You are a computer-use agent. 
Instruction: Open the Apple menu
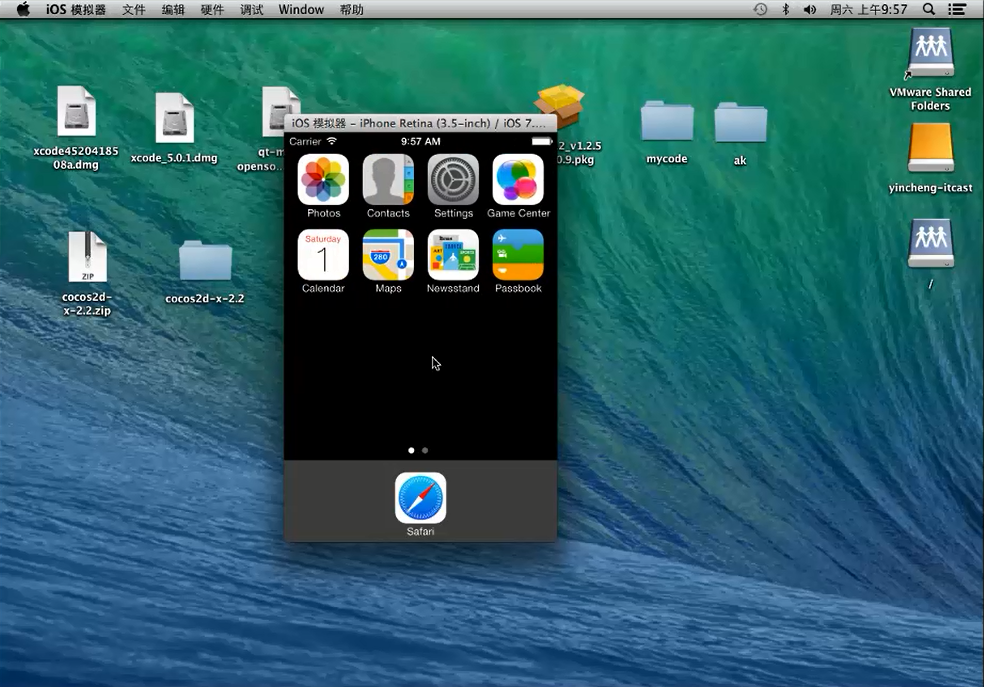point(23,9)
